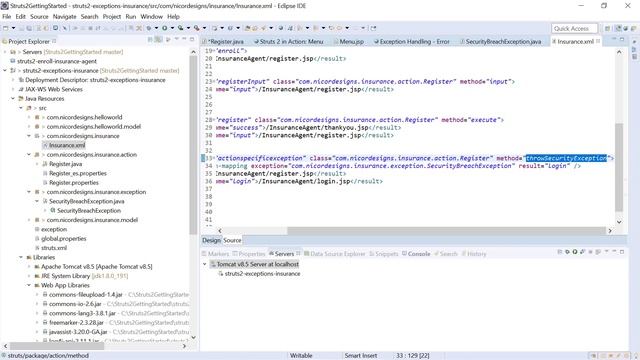
Task: Click the Start server icon in Servers view
Action: [575, 252]
